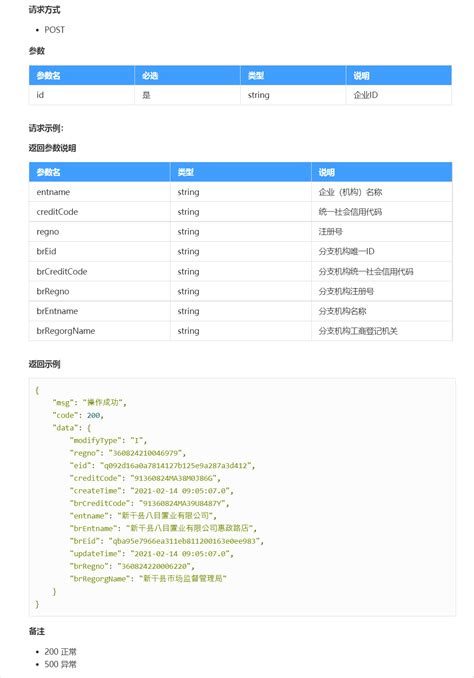Click the 企业ID description cell

[398, 95]
